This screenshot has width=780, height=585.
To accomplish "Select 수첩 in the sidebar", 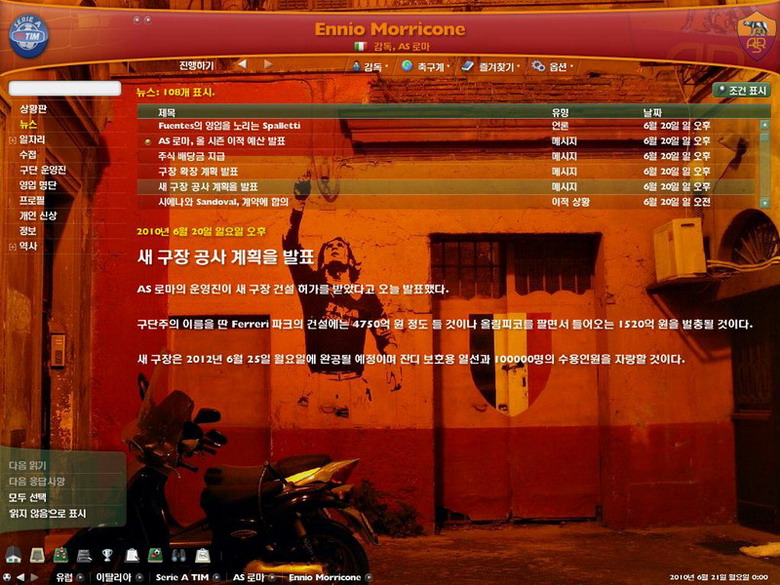I will tap(28, 155).
